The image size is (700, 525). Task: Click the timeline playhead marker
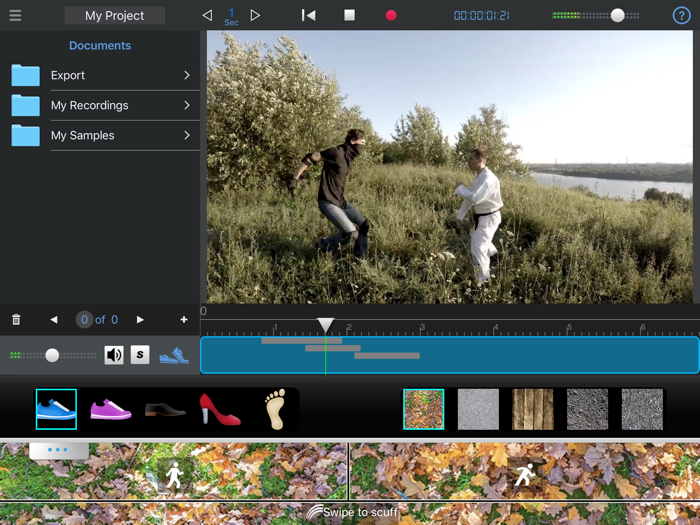click(x=325, y=325)
